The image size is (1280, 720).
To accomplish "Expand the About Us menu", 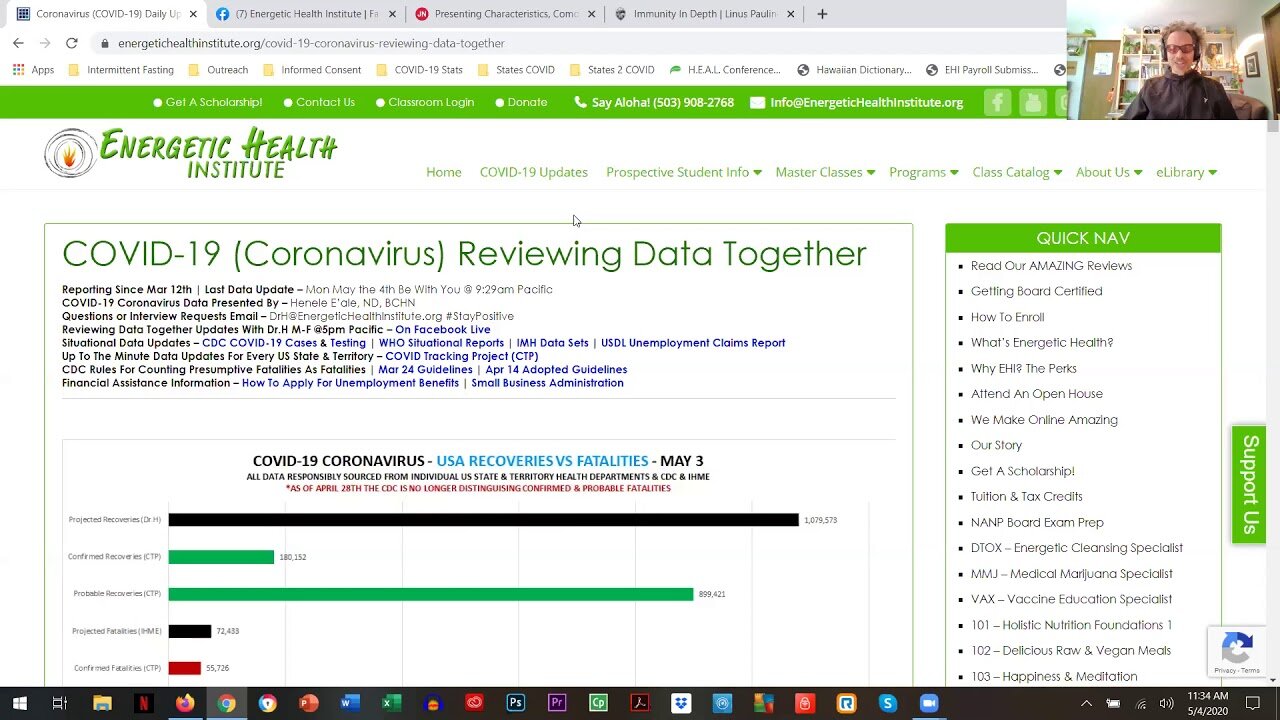I will coord(1108,172).
